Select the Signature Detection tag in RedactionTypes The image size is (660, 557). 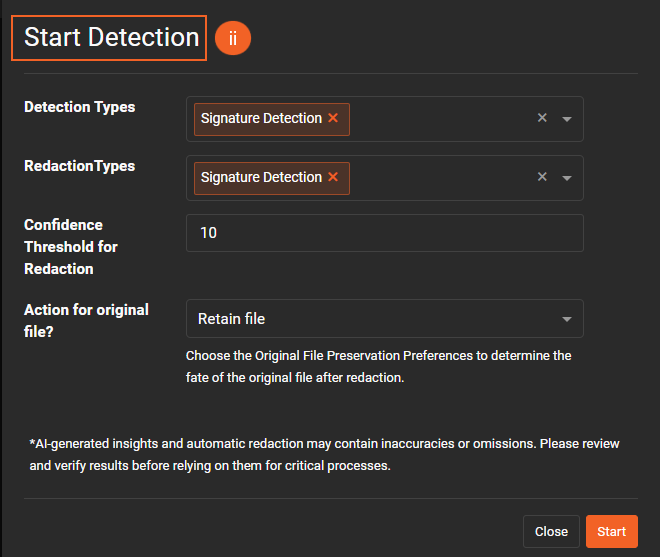click(x=261, y=177)
